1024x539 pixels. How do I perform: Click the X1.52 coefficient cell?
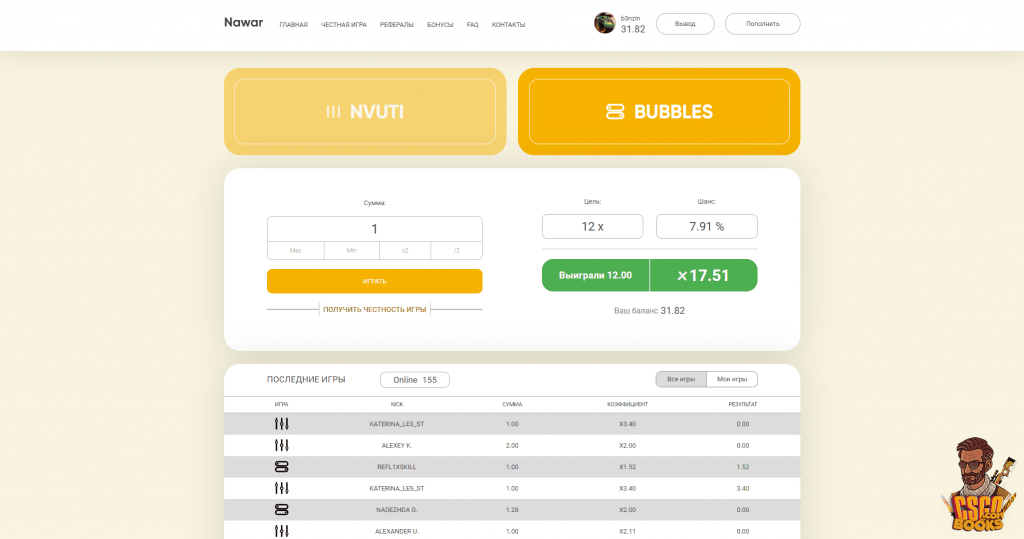point(628,467)
